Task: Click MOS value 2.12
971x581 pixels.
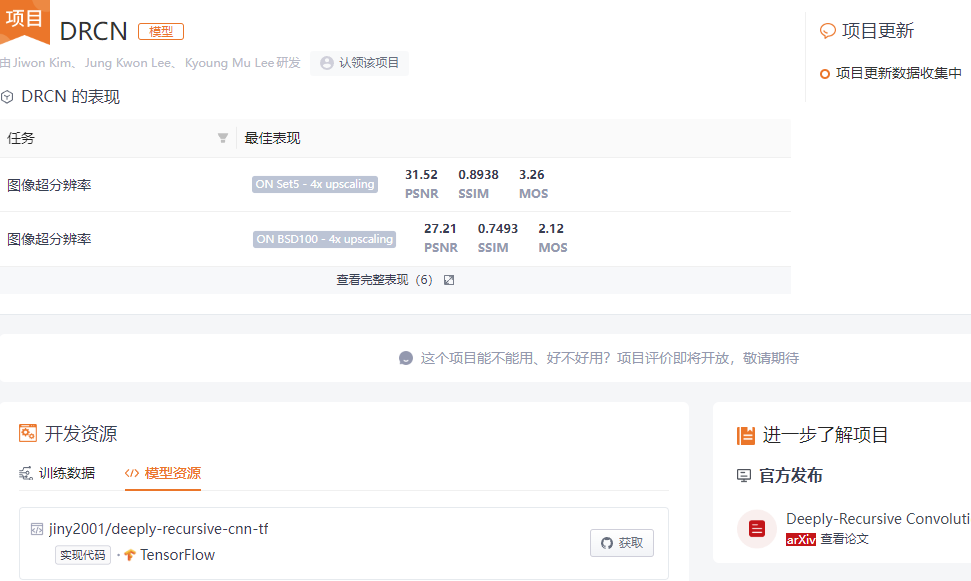Action: [551, 229]
